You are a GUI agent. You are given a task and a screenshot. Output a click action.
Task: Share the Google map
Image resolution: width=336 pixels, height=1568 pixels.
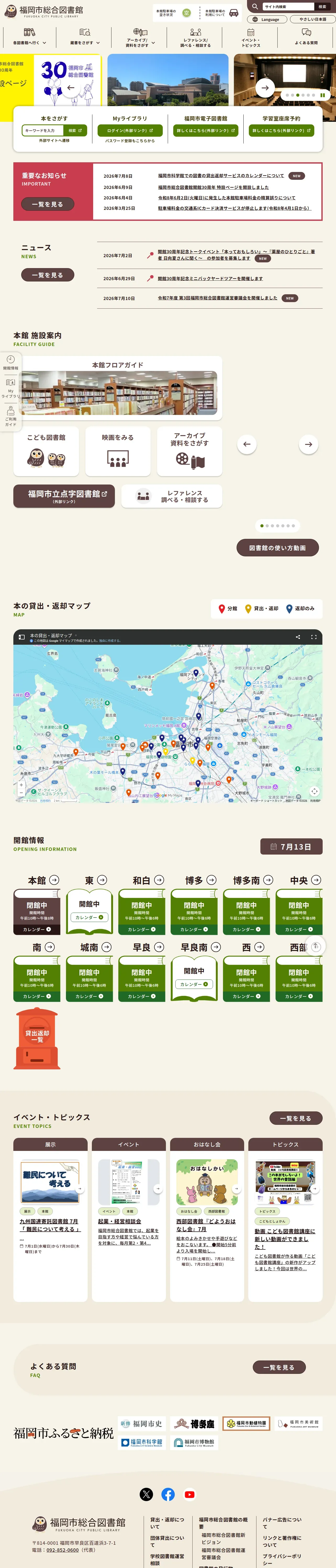298,637
